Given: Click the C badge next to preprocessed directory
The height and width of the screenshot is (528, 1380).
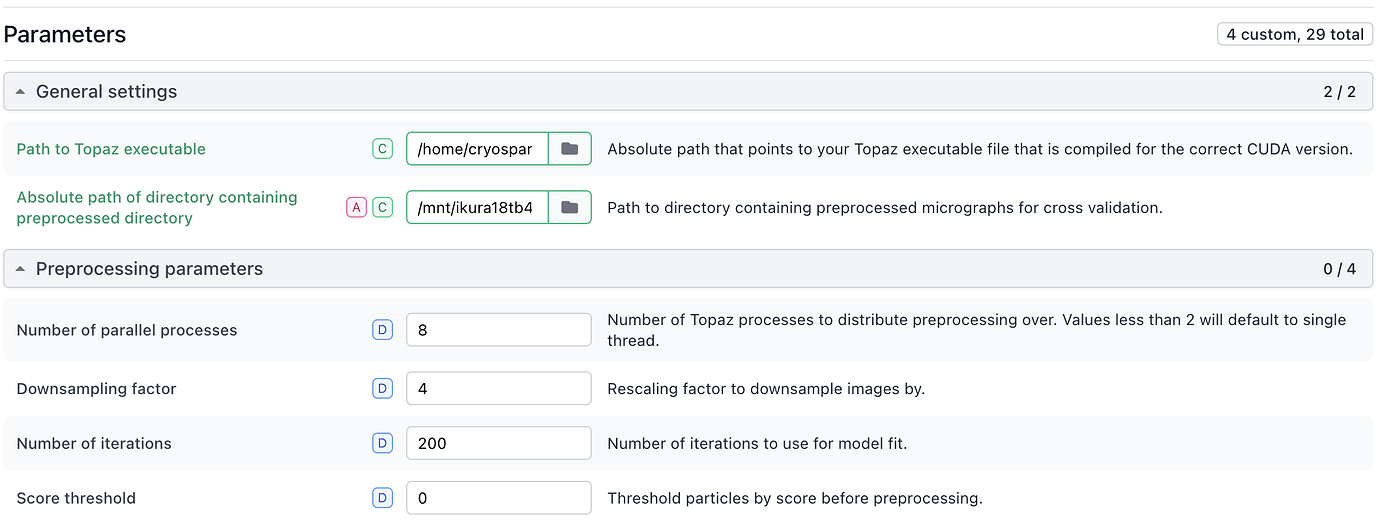Looking at the screenshot, I should 382,207.
